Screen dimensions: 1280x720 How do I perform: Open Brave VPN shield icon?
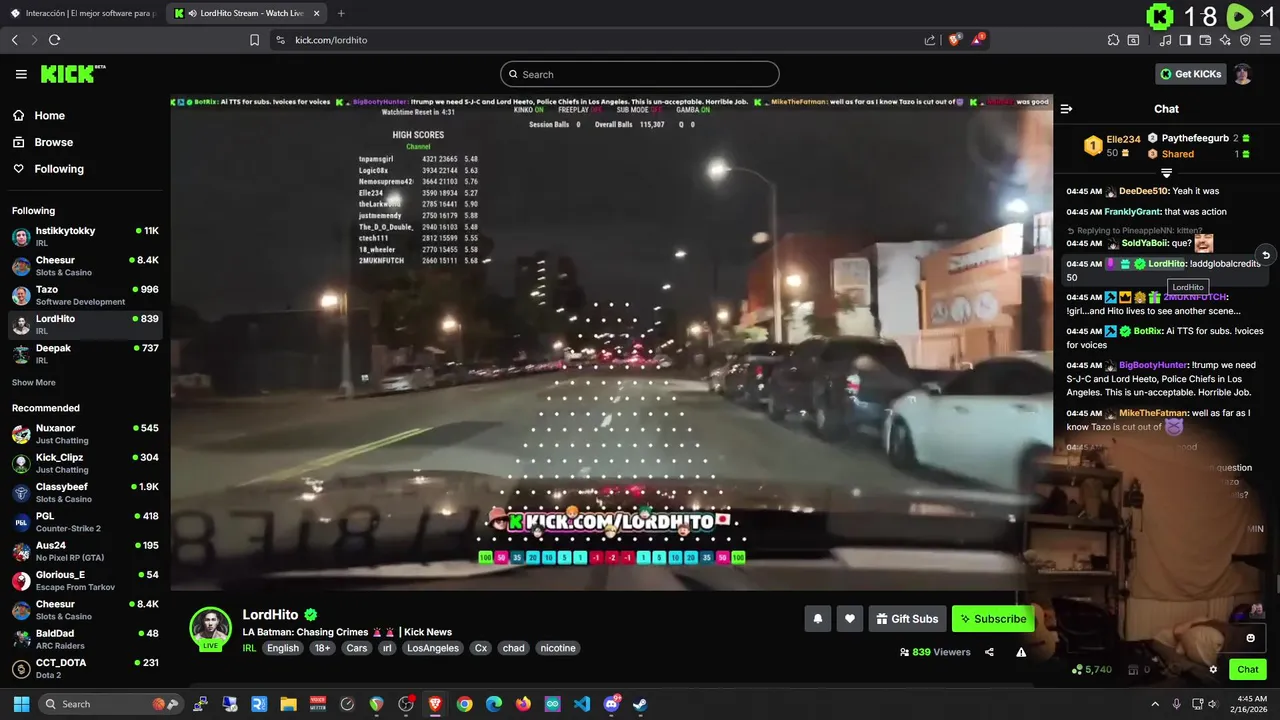coord(1245,40)
